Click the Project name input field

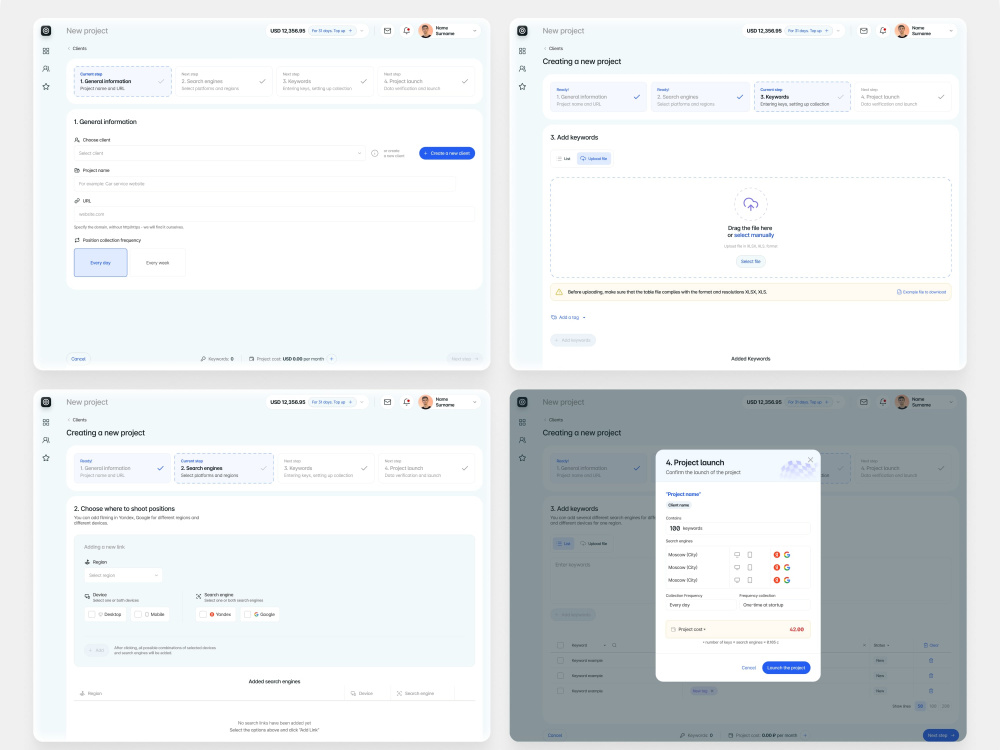tap(265, 184)
